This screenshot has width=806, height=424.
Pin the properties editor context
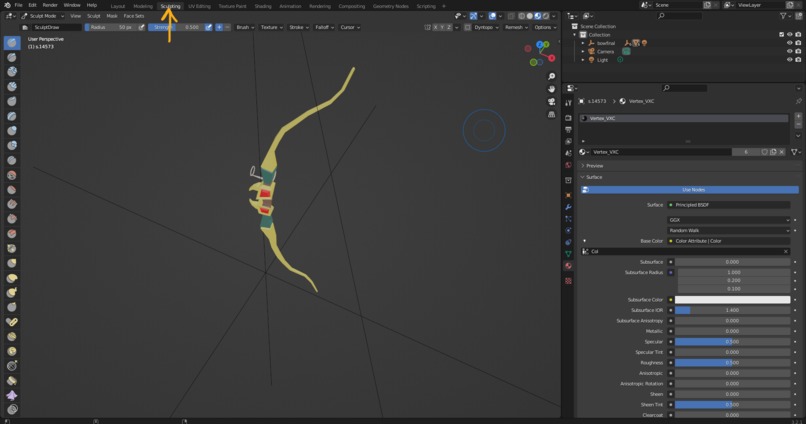tap(798, 101)
